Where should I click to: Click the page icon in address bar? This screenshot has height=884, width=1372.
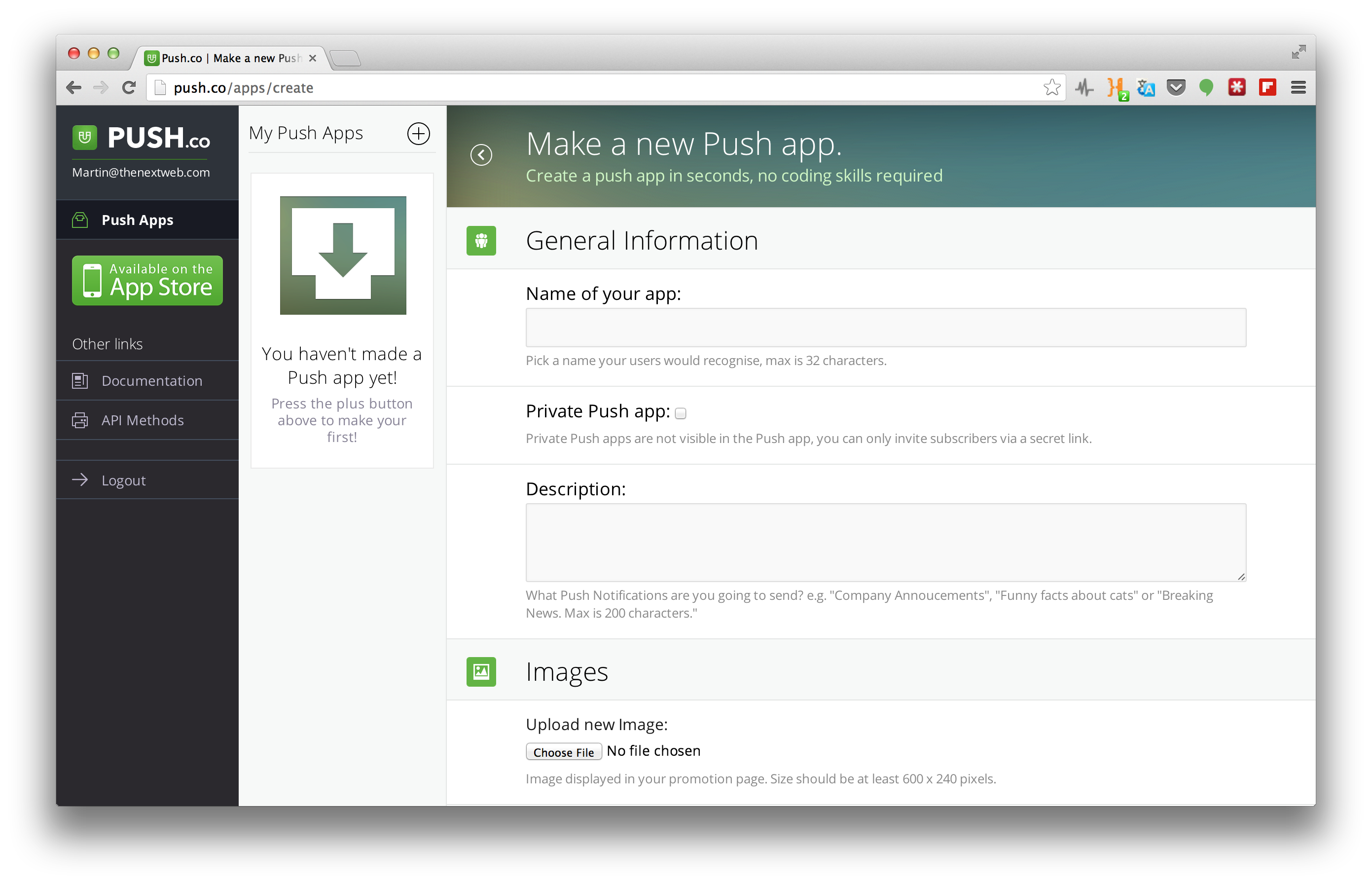[160, 88]
